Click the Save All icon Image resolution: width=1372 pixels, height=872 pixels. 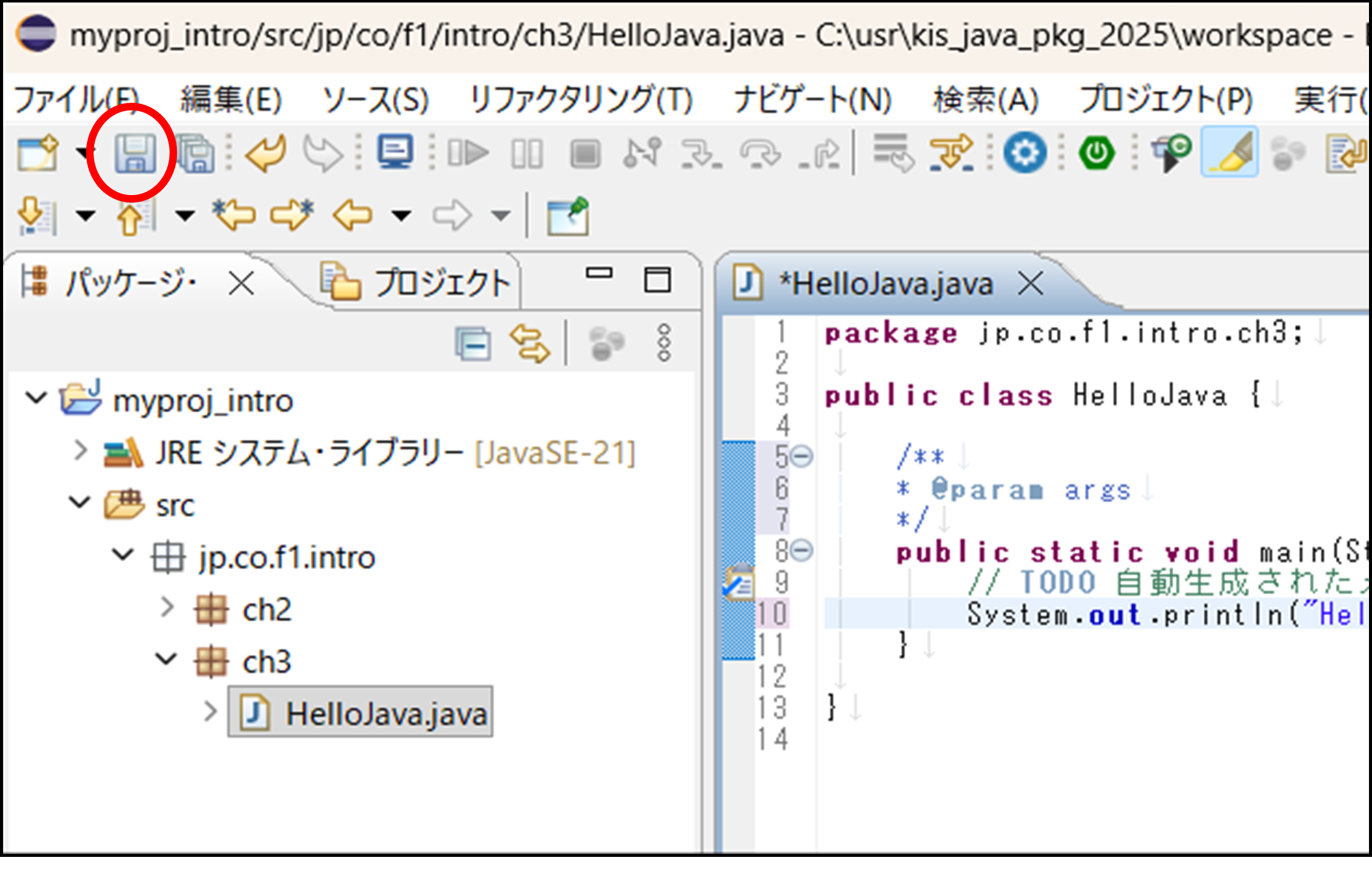196,153
